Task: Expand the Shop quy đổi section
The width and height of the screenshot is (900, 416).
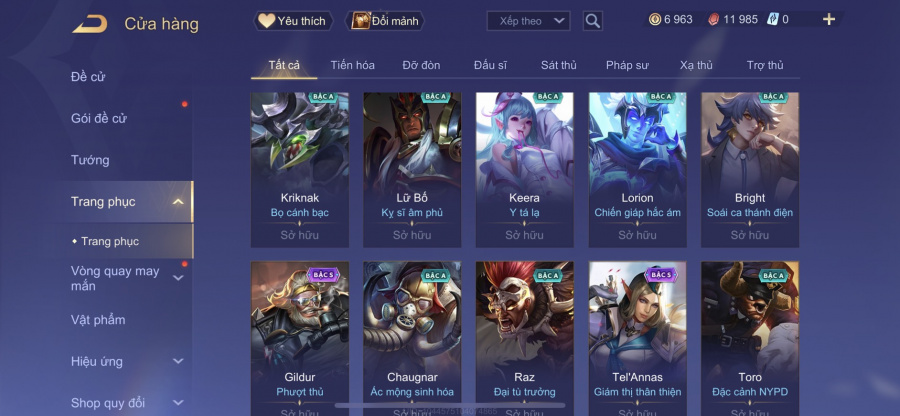Action: click(178, 403)
